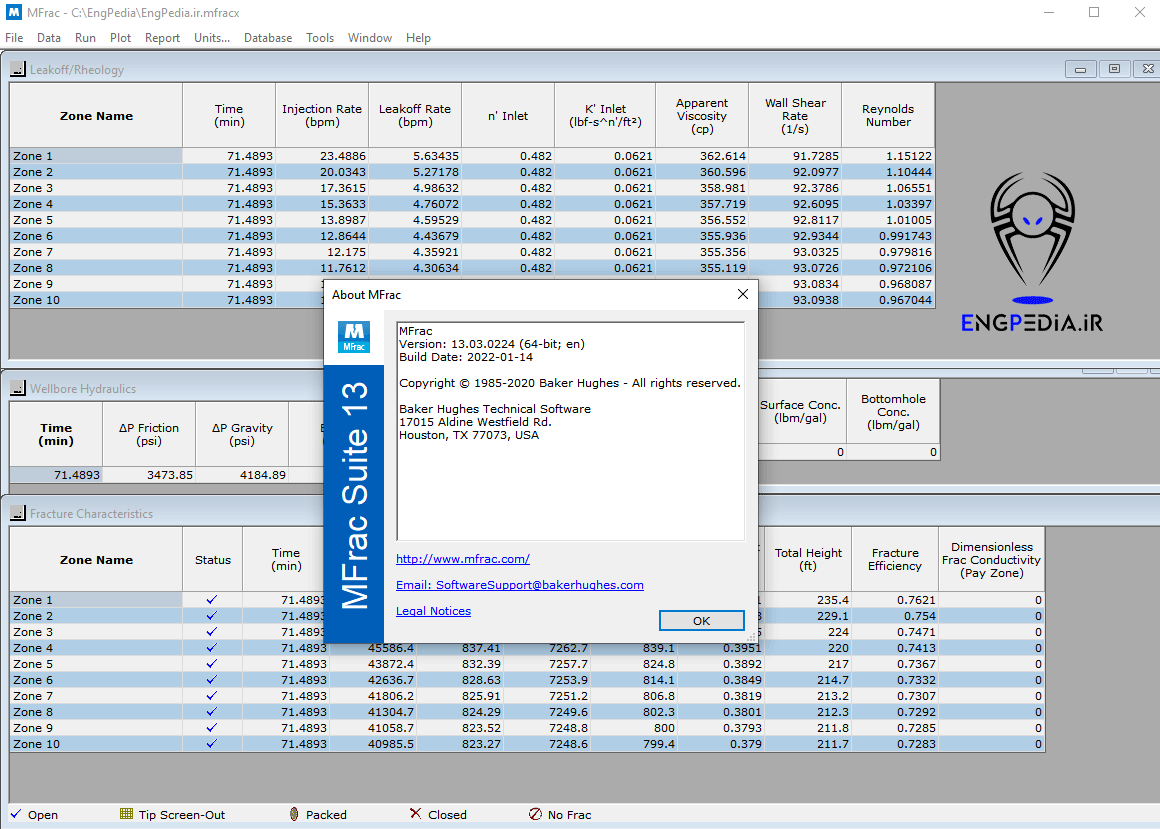
Task: Open the Database menu
Action: click(x=268, y=38)
